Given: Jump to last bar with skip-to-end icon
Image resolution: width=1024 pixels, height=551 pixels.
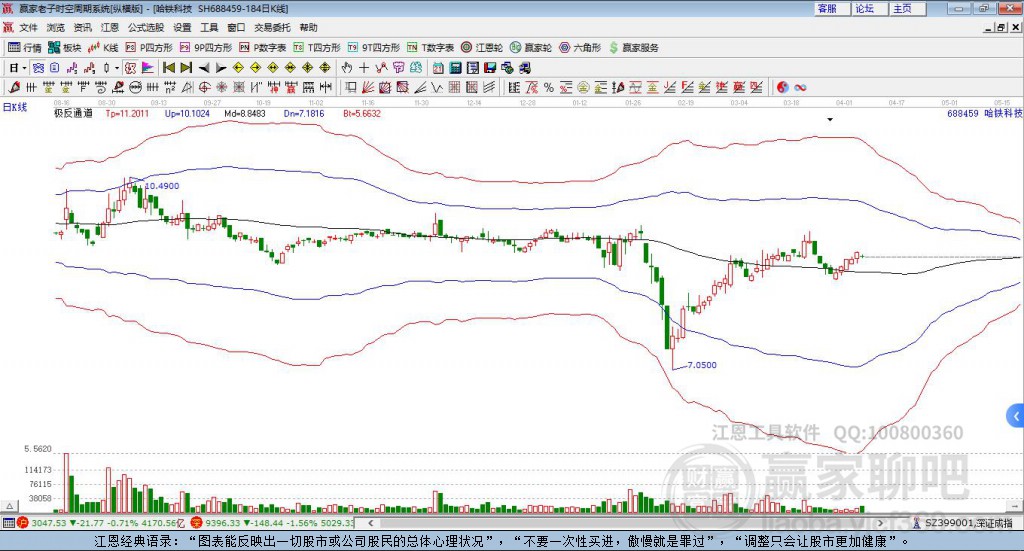Looking at the screenshot, I should (186, 68).
